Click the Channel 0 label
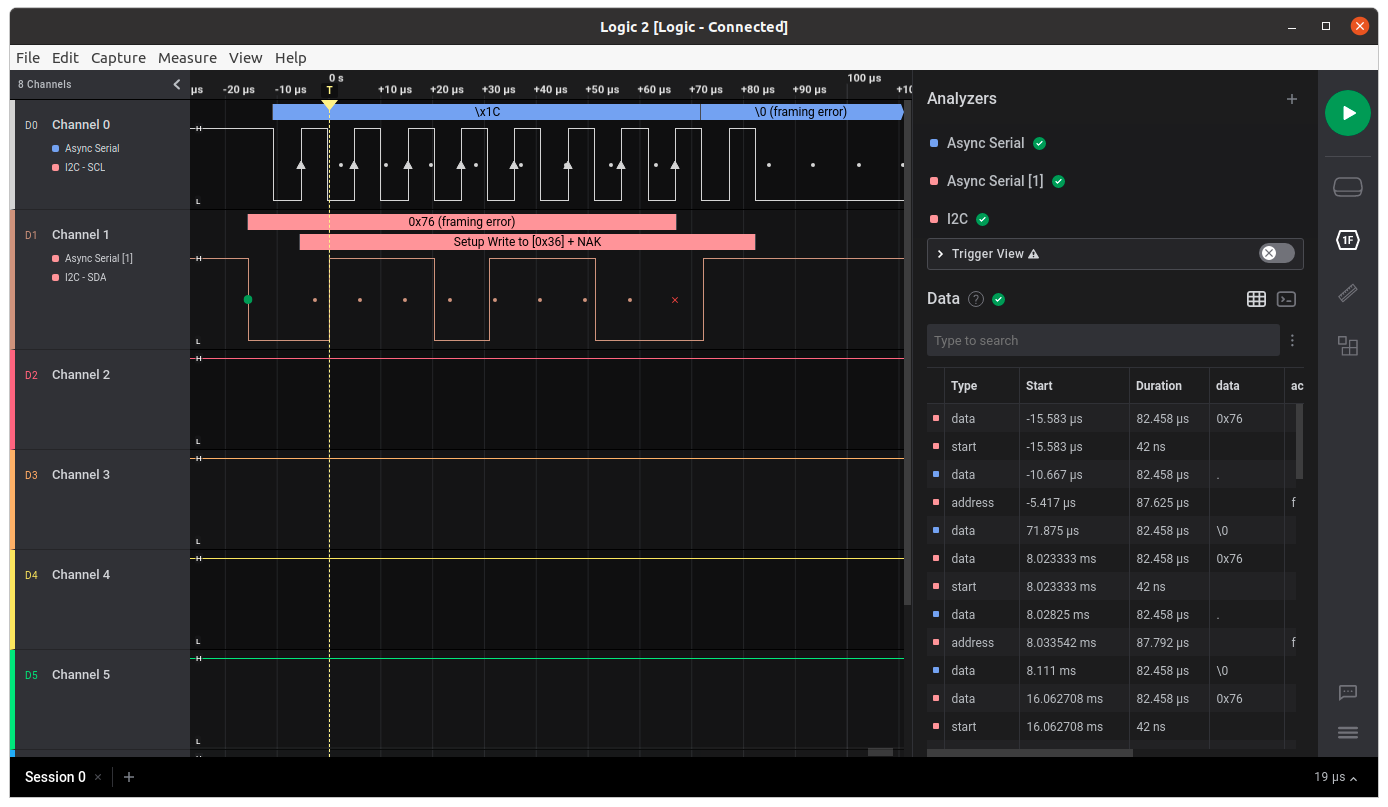This screenshot has height=807, width=1388. [81, 125]
